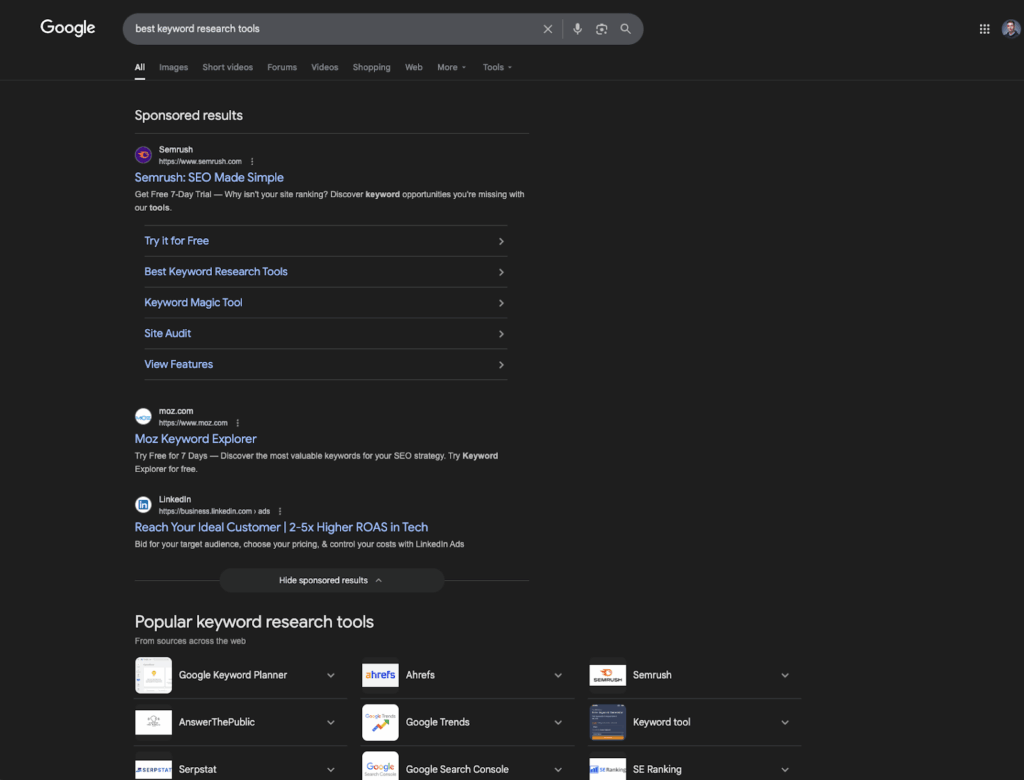Expand the AnswerThePublic entry
Screen dimensions: 1024x780
click(x=330, y=722)
